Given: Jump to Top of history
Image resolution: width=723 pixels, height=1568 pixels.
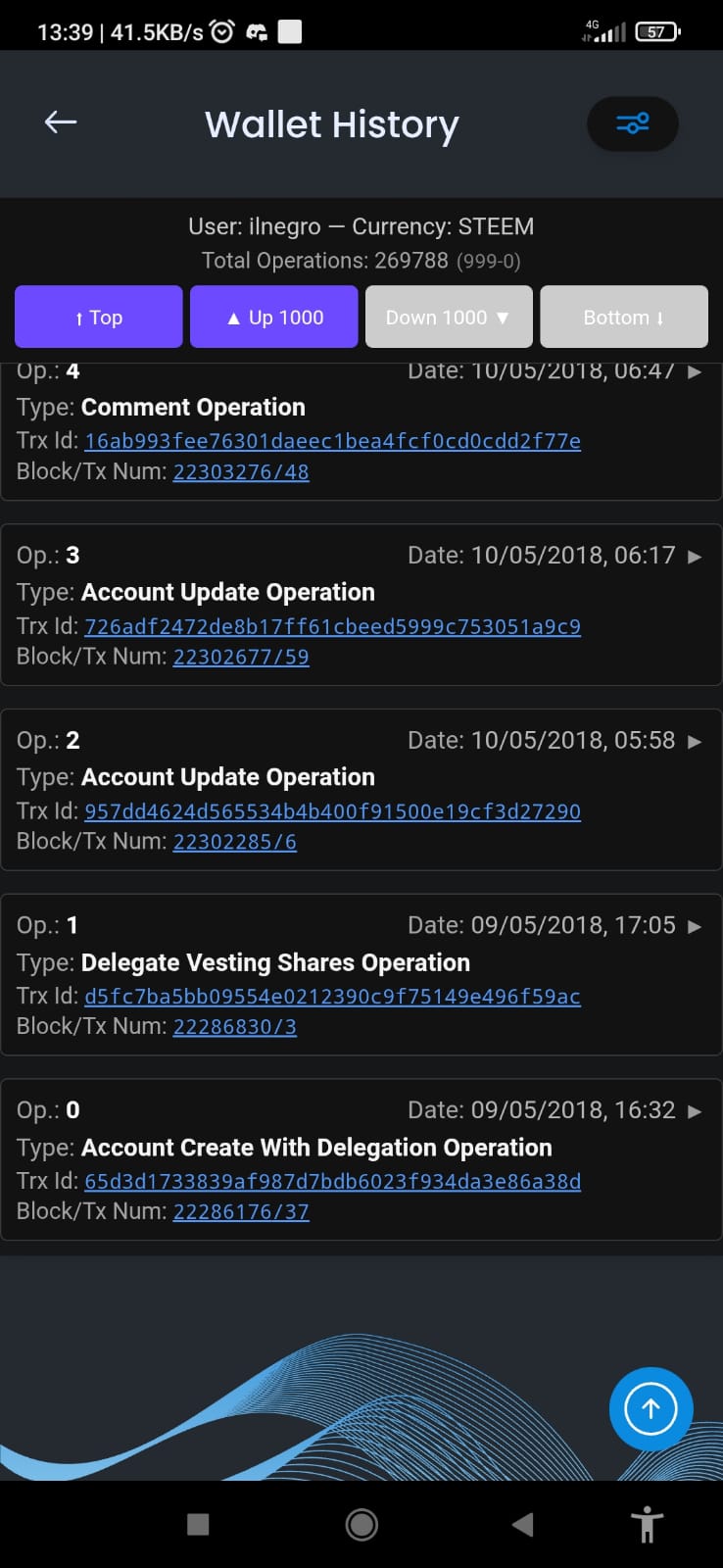Looking at the screenshot, I should 99,317.
